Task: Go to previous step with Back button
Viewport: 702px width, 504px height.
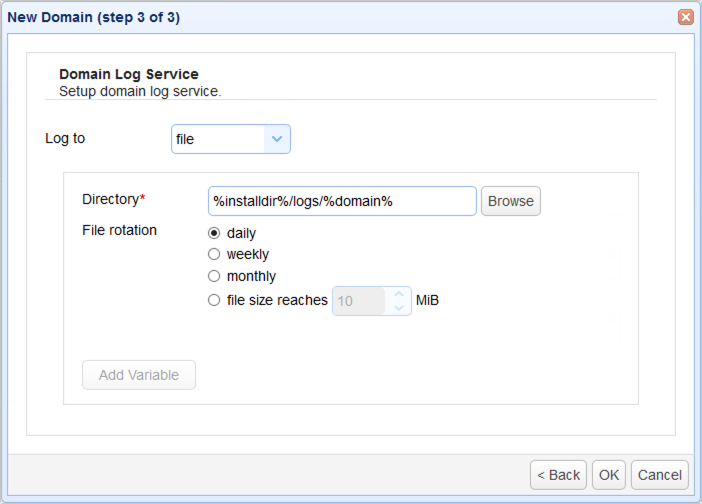Action: [x=557, y=475]
